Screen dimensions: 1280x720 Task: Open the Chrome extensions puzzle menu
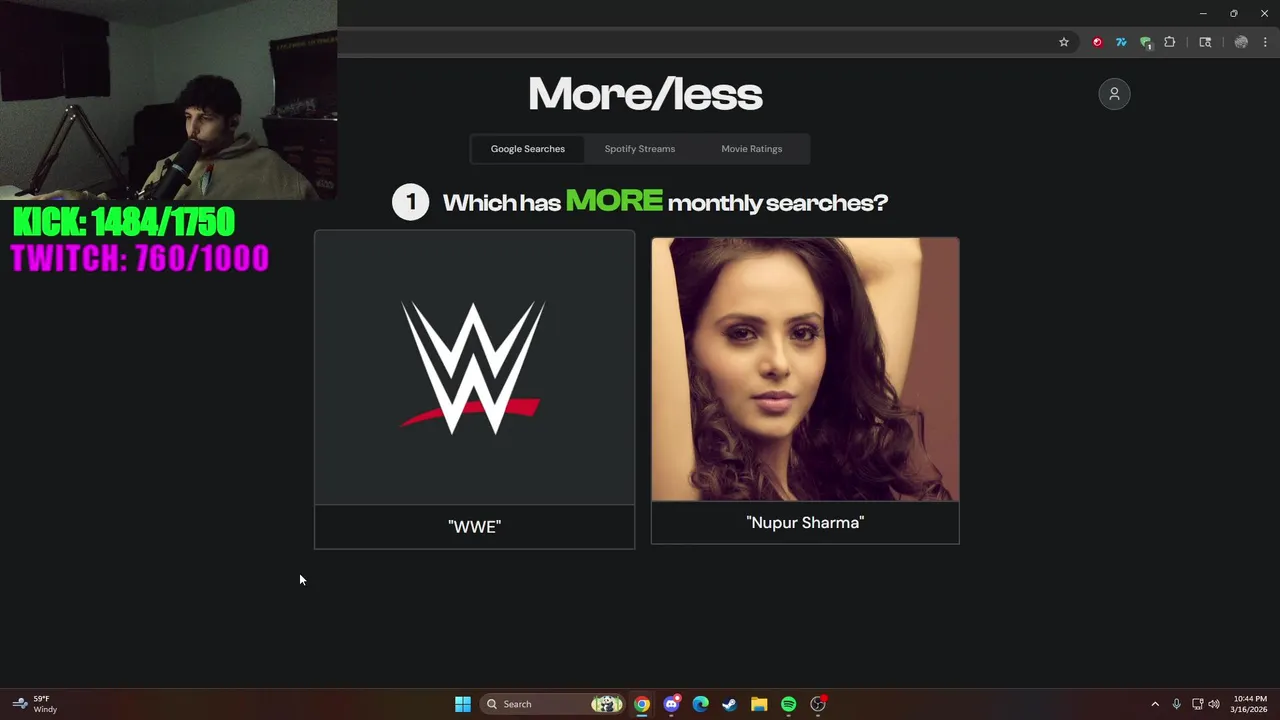[1170, 42]
